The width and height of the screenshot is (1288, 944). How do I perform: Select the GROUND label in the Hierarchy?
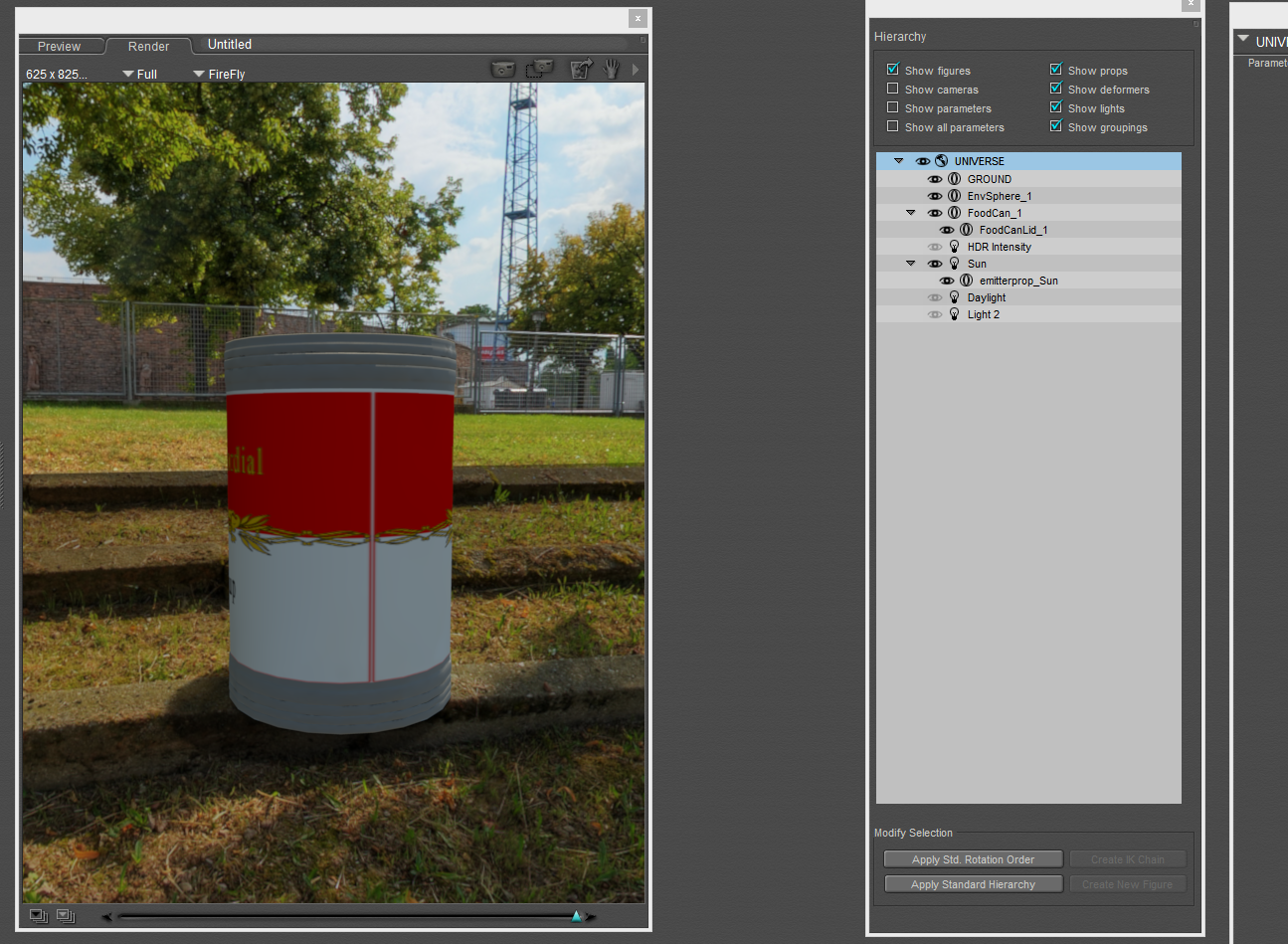[x=990, y=179]
